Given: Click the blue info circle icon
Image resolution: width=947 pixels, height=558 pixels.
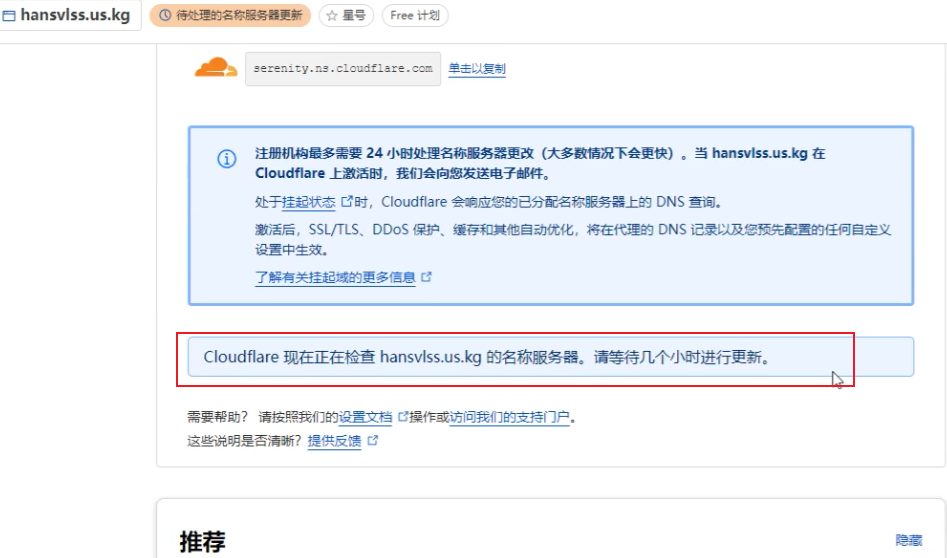Looking at the screenshot, I should click(x=227, y=159).
